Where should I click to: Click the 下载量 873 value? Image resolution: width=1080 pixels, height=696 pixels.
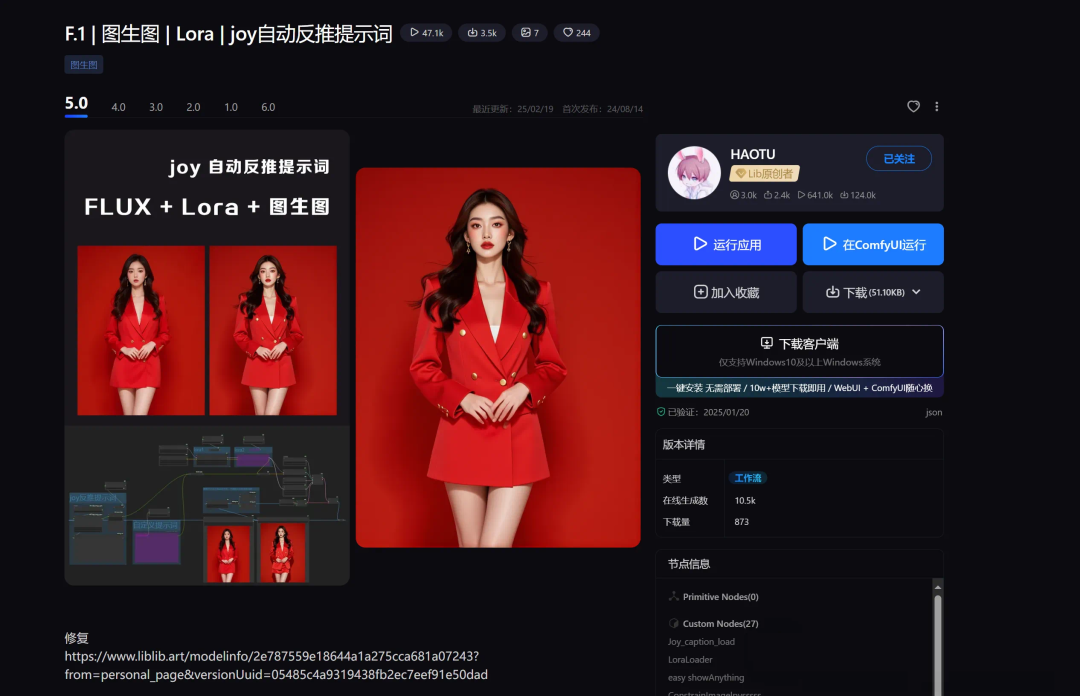(x=742, y=522)
